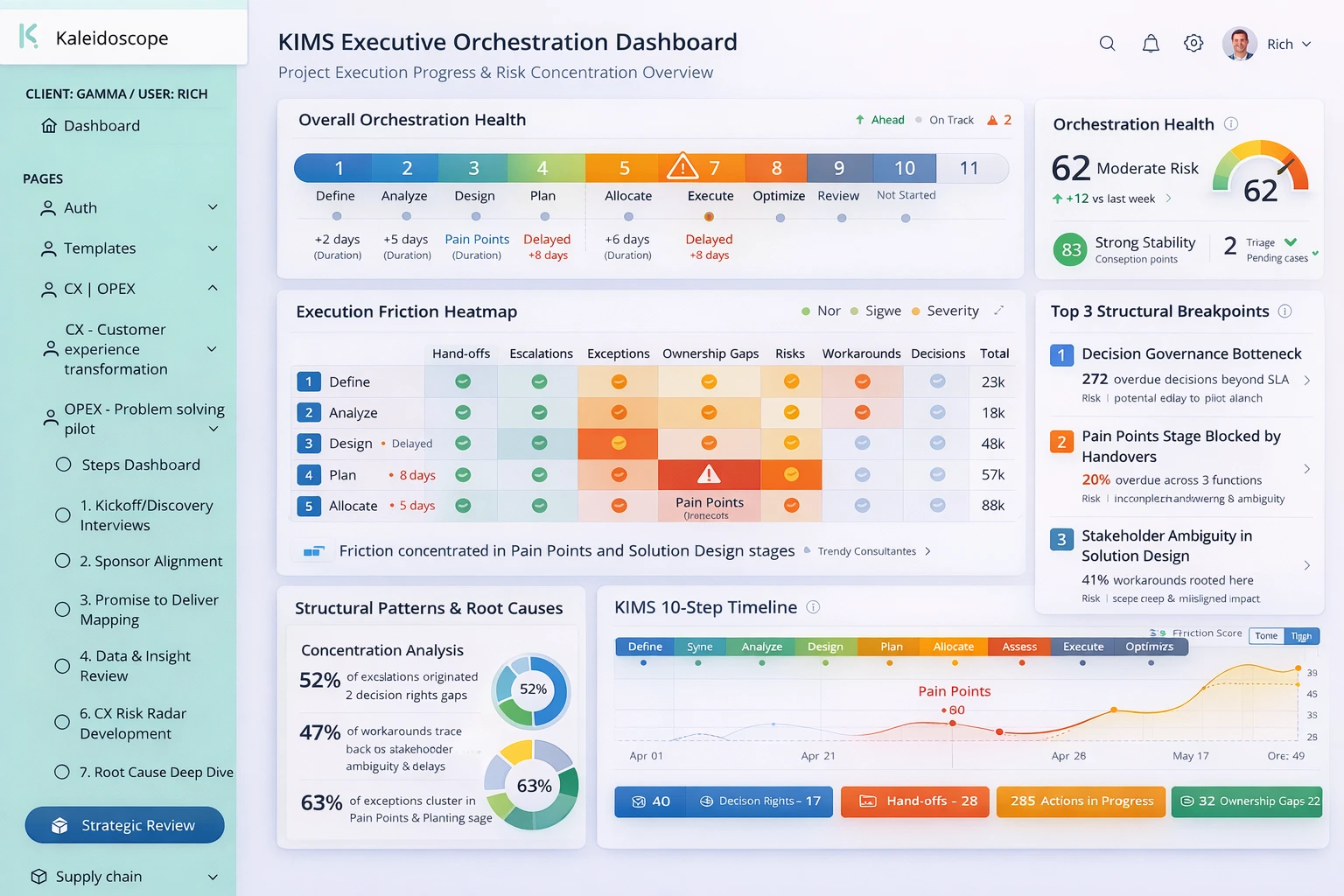Screen dimensions: 1344x896
Task: Click the Kaleidoscope logo icon
Action: 29,37
